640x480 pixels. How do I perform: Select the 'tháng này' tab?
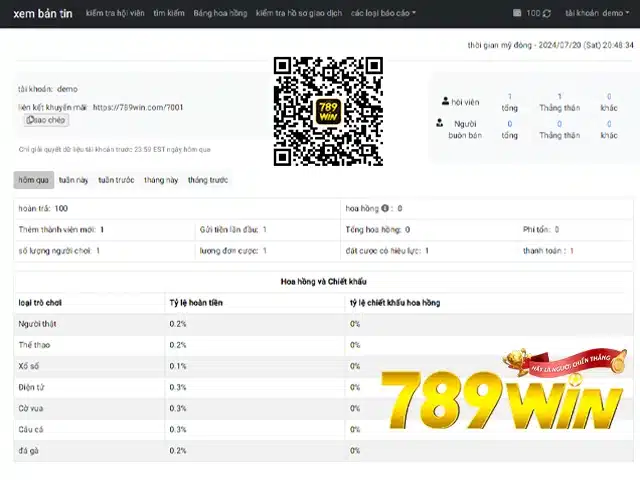point(161,180)
